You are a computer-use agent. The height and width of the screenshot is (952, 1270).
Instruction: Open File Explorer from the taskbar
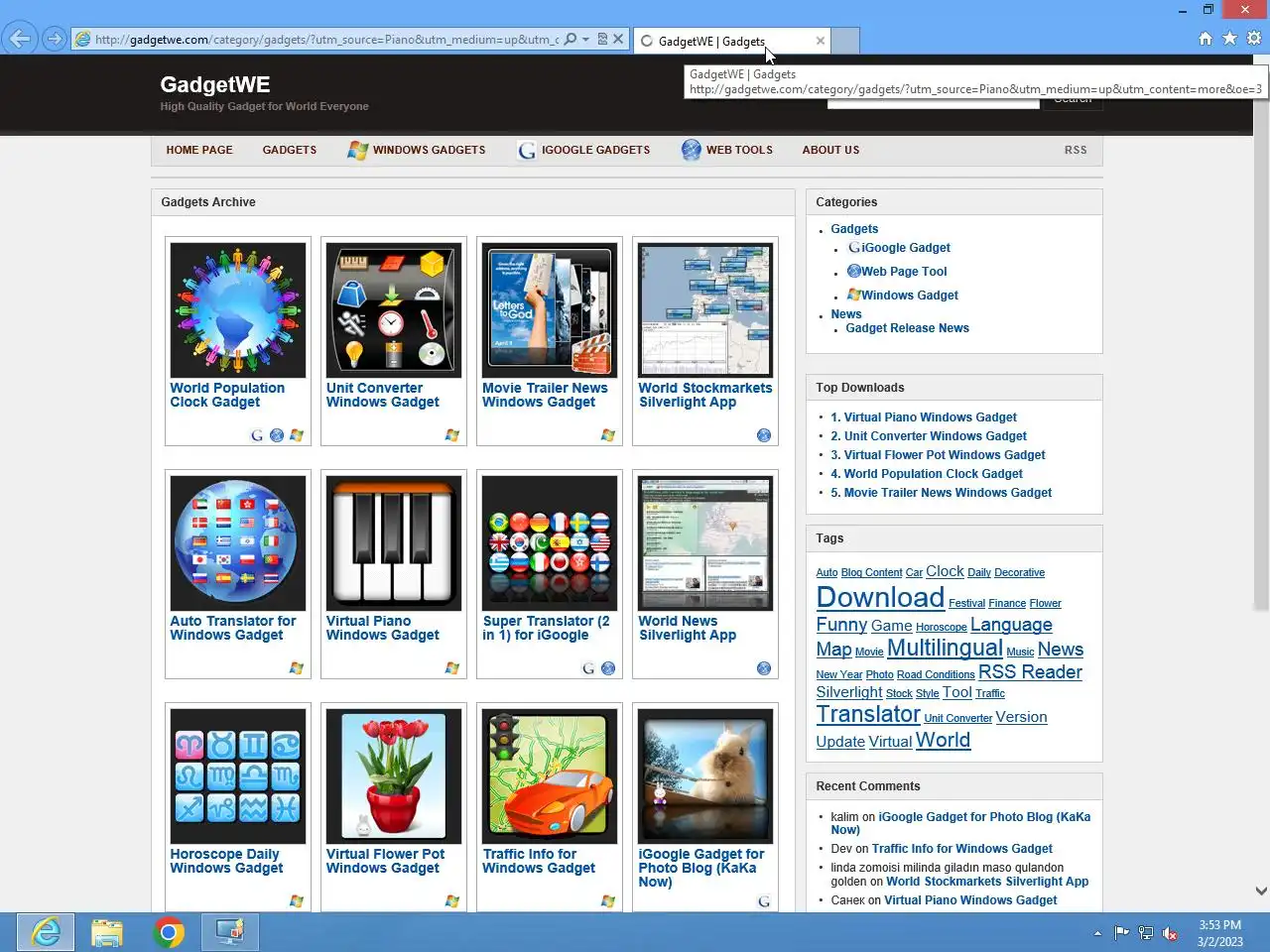[x=107, y=932]
